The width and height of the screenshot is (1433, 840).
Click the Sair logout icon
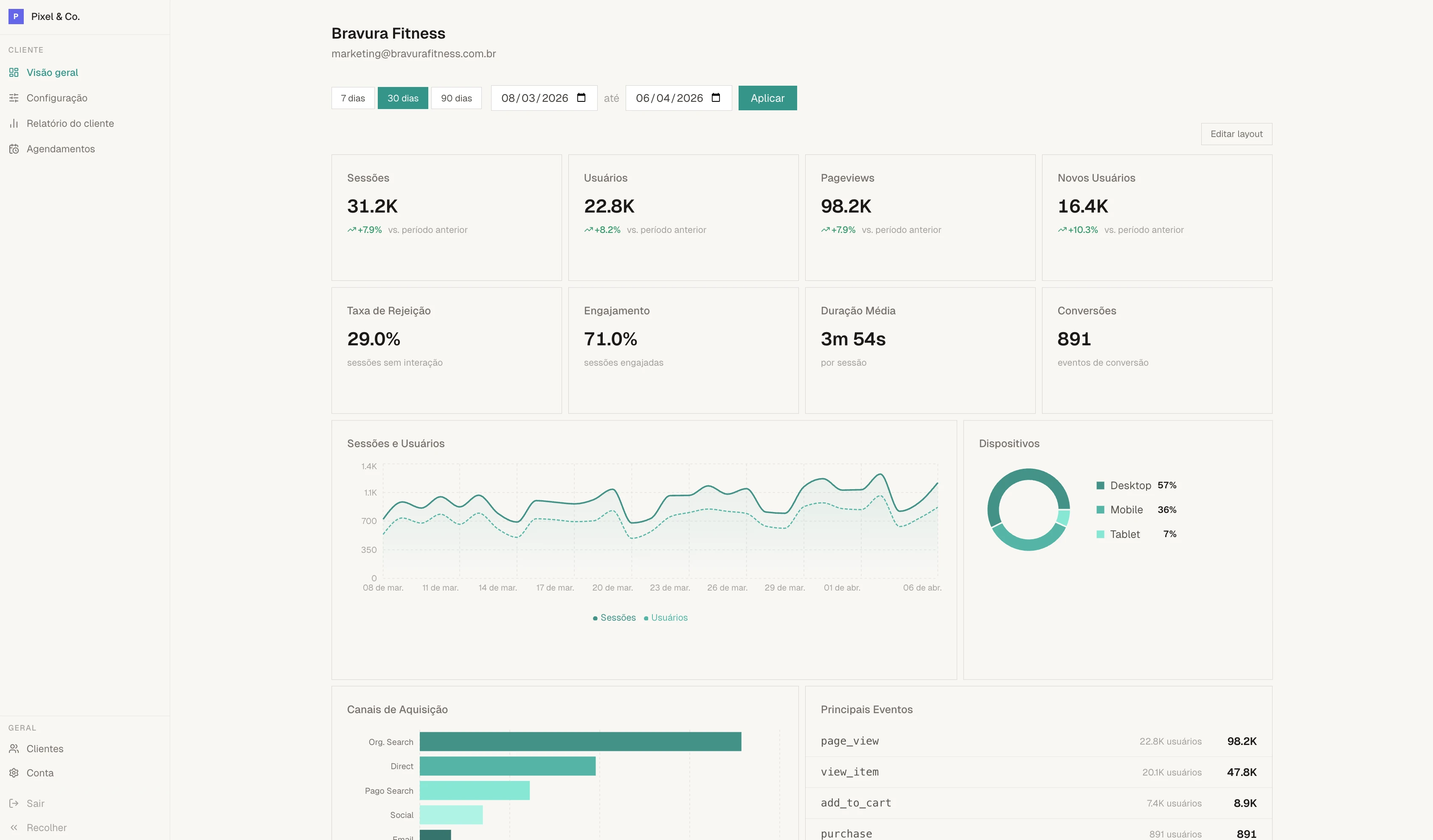point(14,803)
